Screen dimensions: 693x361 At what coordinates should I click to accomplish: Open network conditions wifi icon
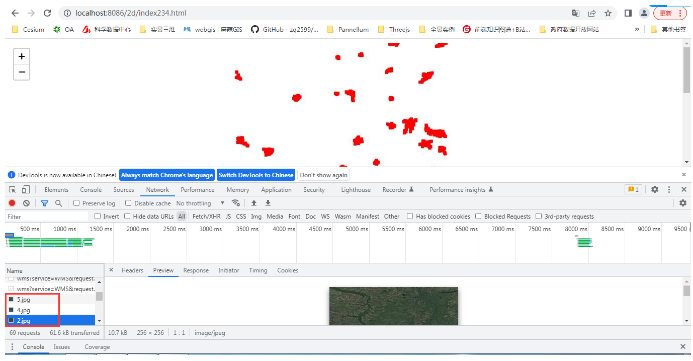[x=236, y=203]
